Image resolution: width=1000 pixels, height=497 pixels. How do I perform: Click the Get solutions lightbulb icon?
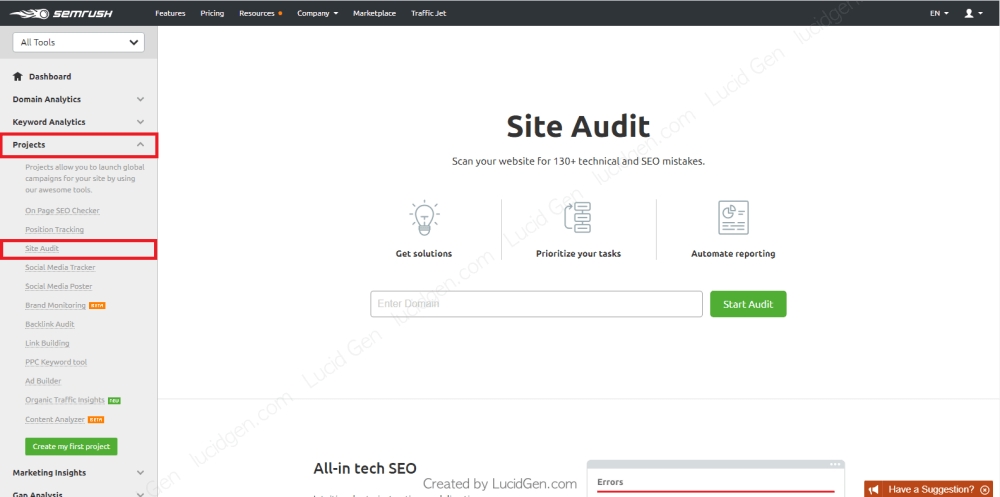(424, 217)
